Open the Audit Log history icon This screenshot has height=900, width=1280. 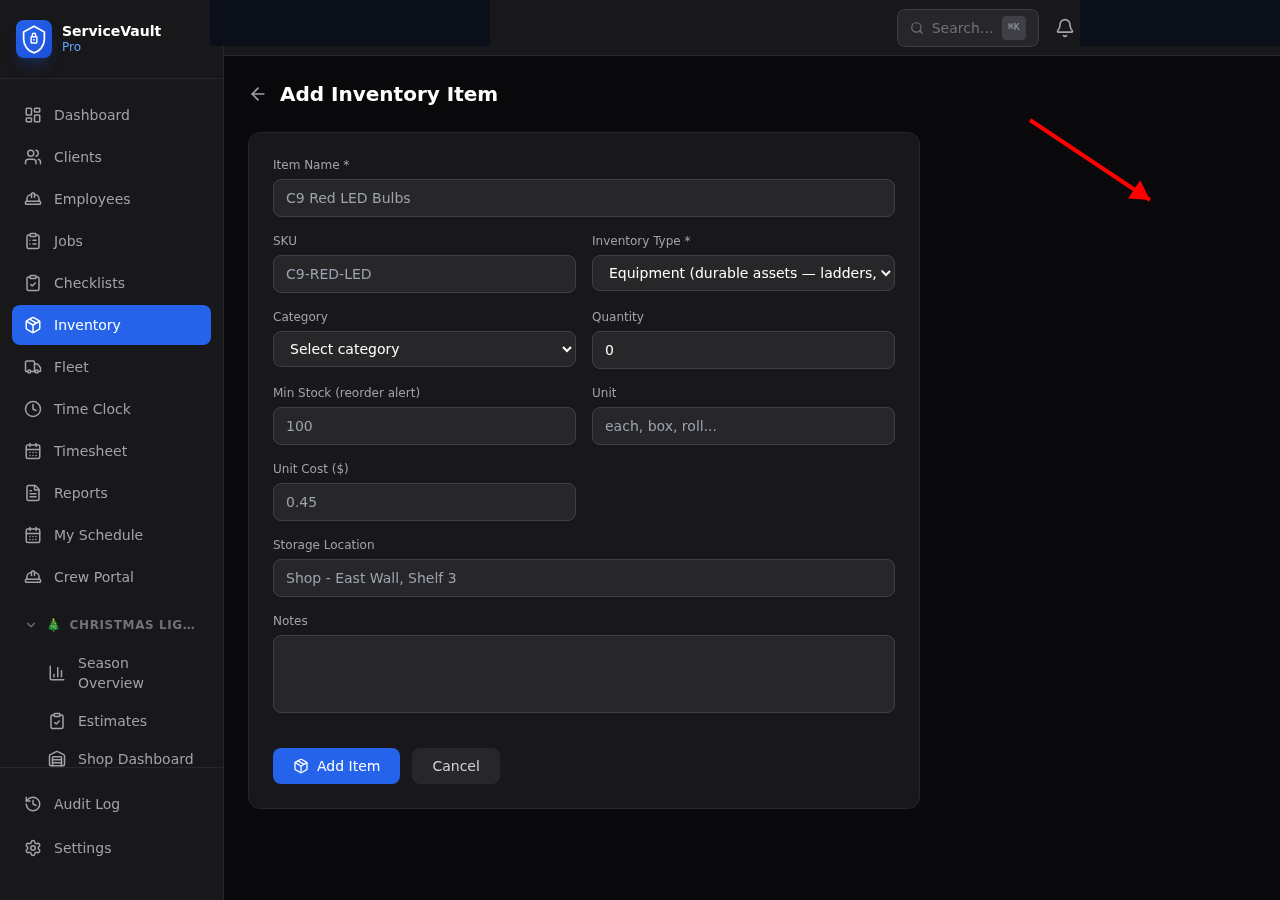[x=33, y=804]
